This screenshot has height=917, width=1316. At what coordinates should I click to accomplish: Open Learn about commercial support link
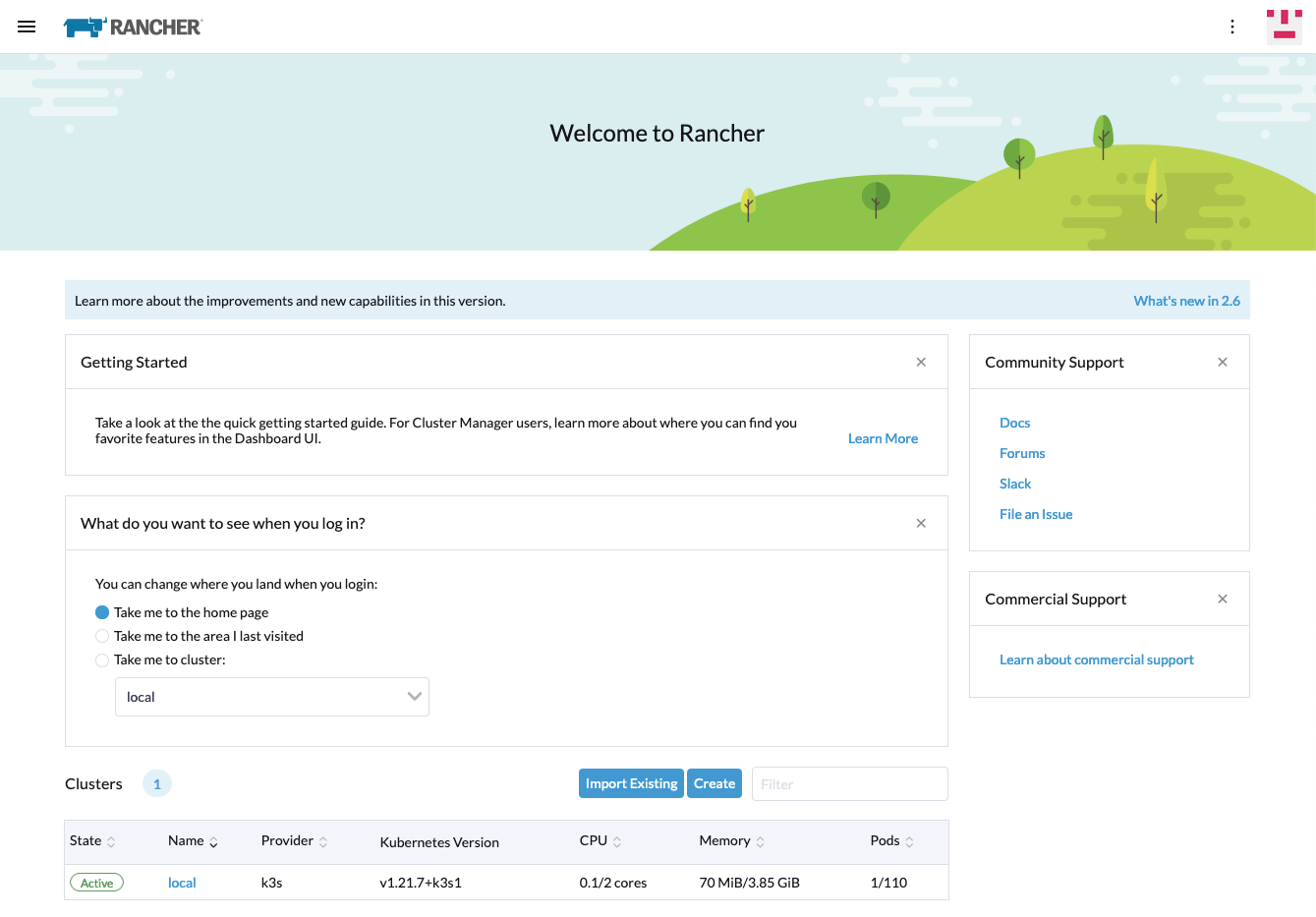click(1097, 659)
